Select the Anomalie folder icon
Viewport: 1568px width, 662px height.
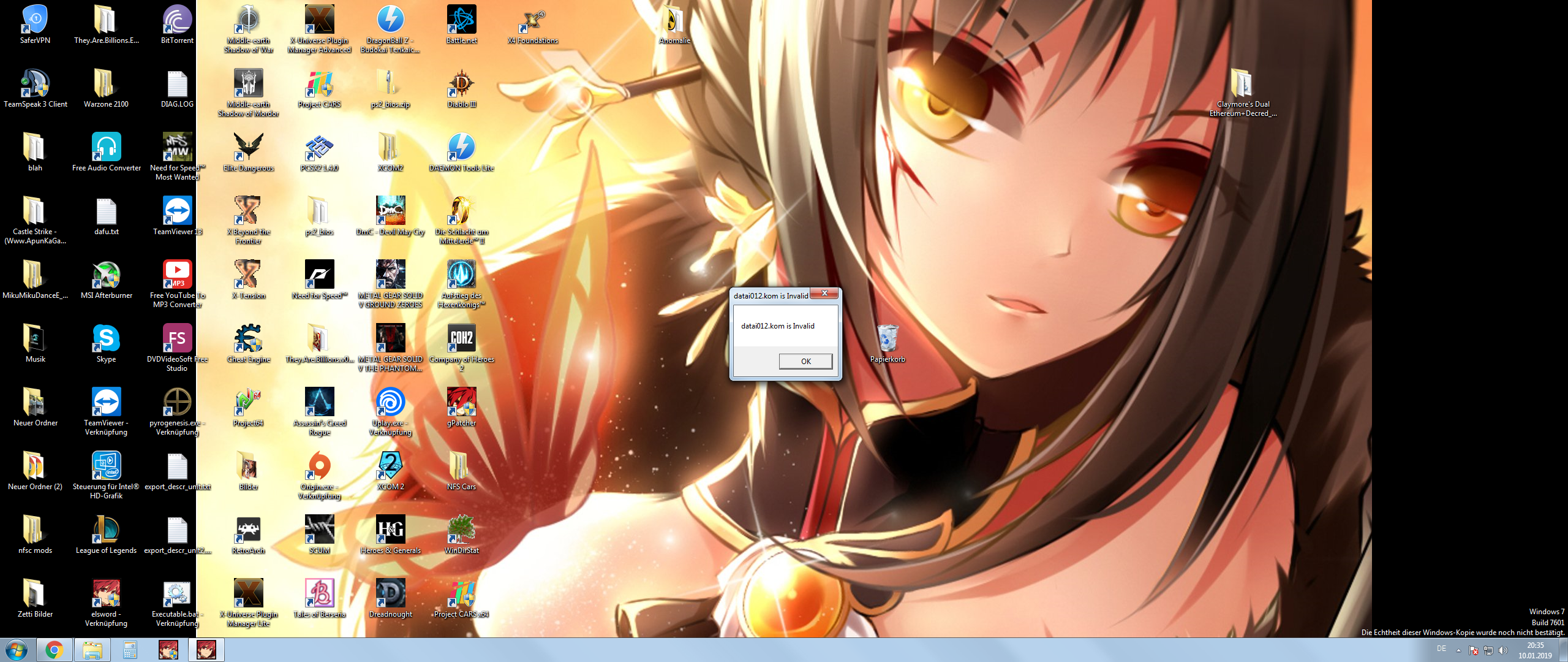tap(674, 25)
